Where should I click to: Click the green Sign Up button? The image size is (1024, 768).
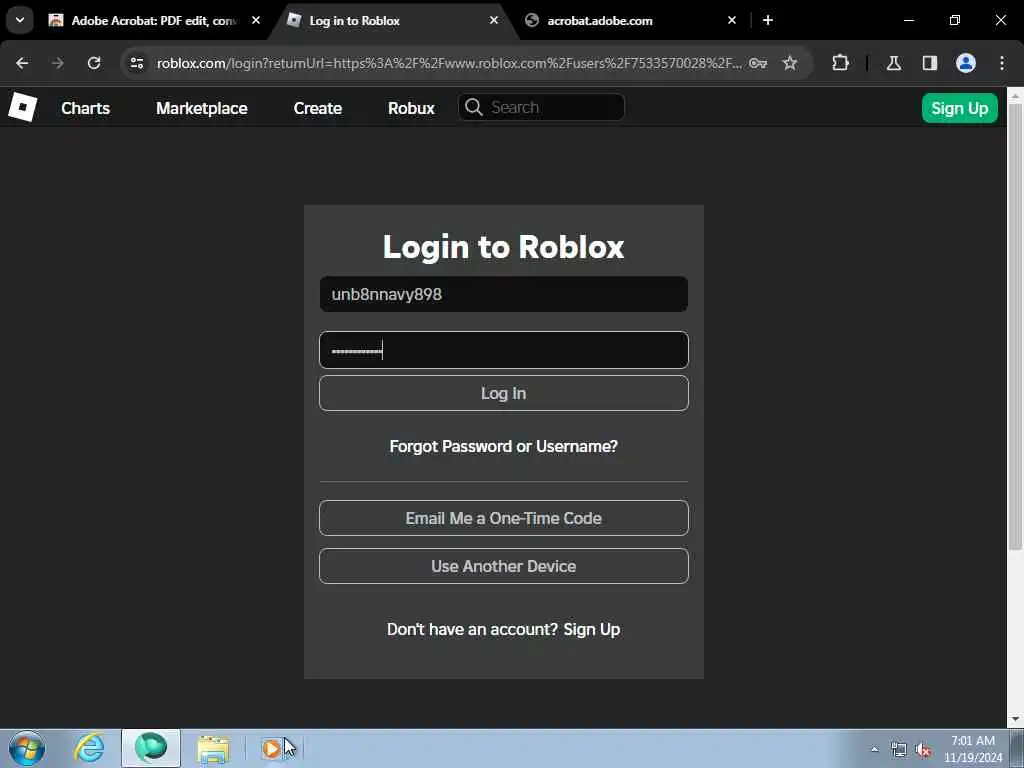[x=959, y=108]
